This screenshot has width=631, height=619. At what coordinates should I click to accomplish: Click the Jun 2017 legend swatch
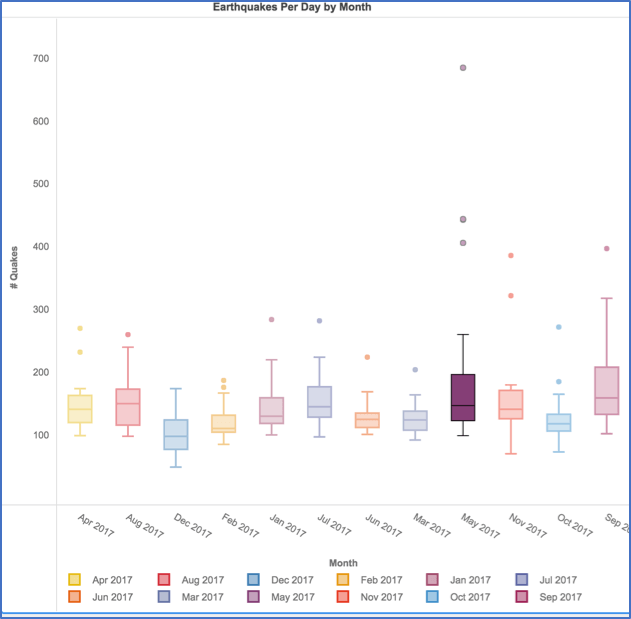pos(74,597)
